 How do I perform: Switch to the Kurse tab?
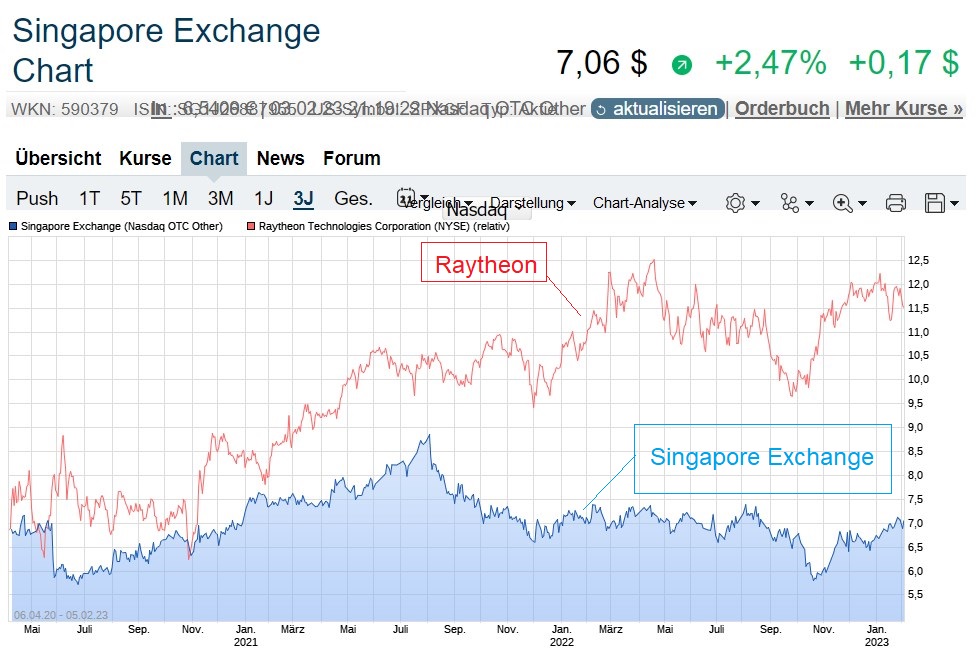point(145,158)
